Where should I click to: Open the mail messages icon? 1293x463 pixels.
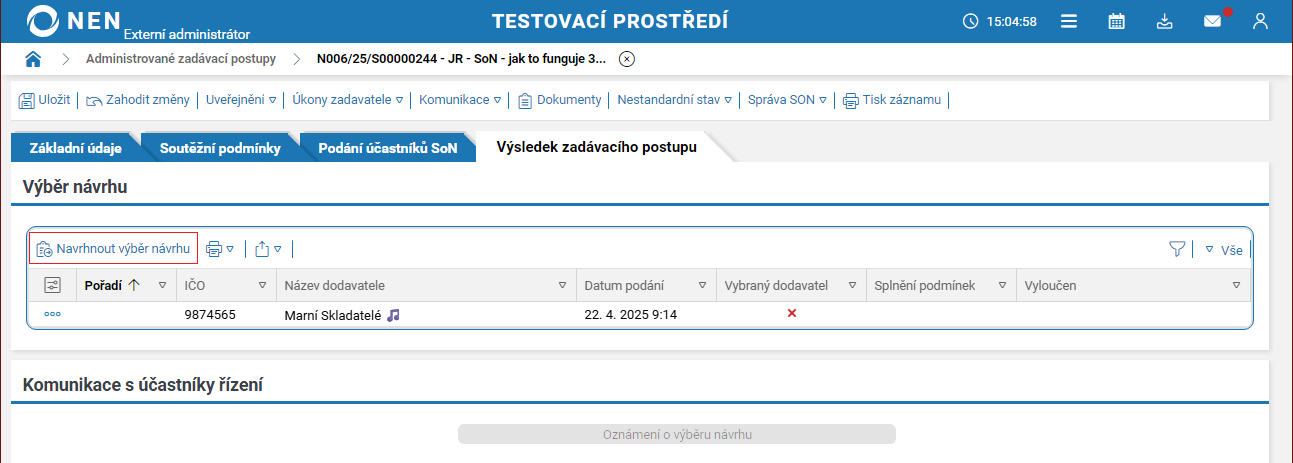(1212, 21)
